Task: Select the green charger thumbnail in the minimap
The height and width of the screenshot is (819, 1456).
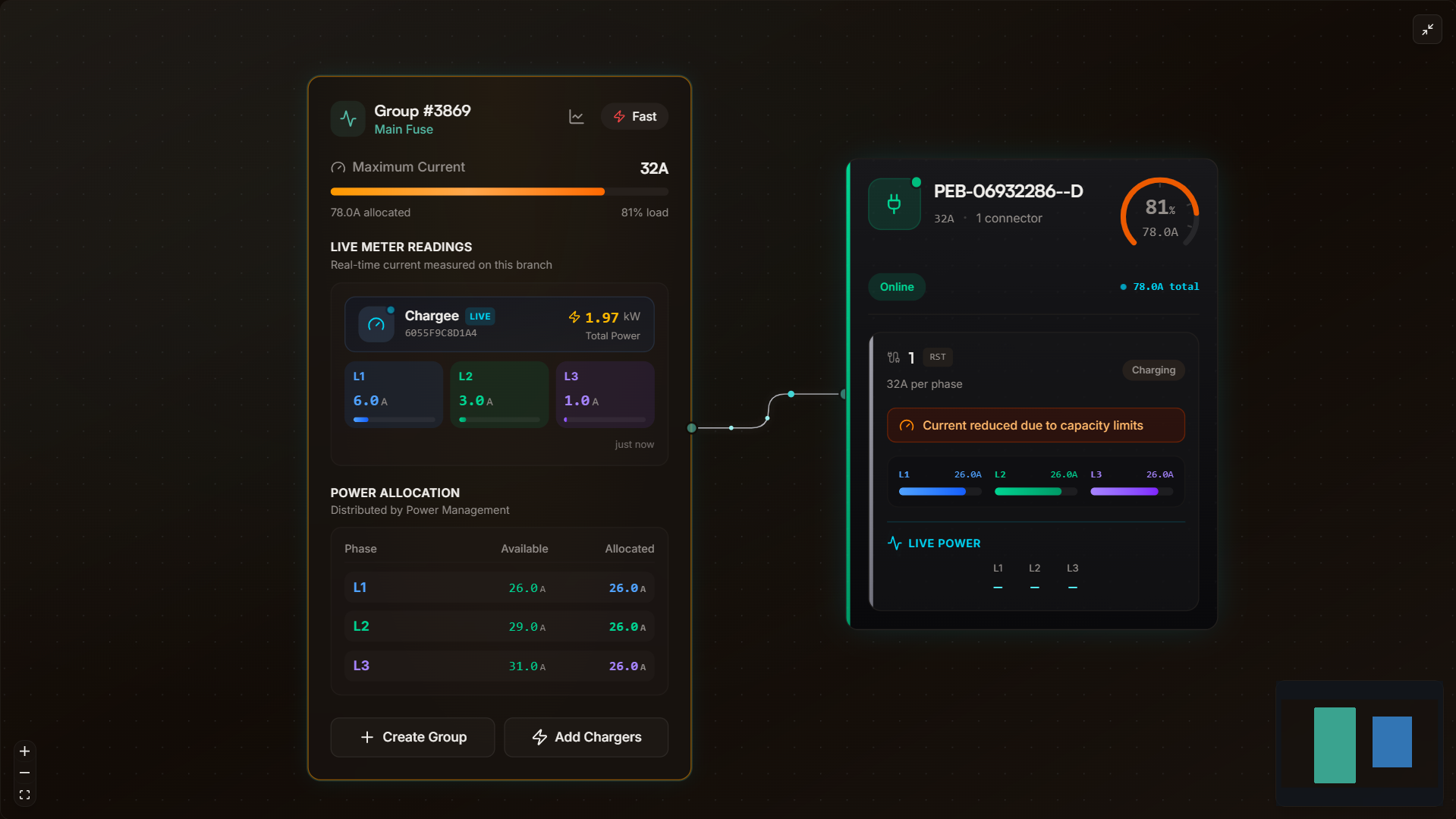Action: pyautogui.click(x=1335, y=745)
